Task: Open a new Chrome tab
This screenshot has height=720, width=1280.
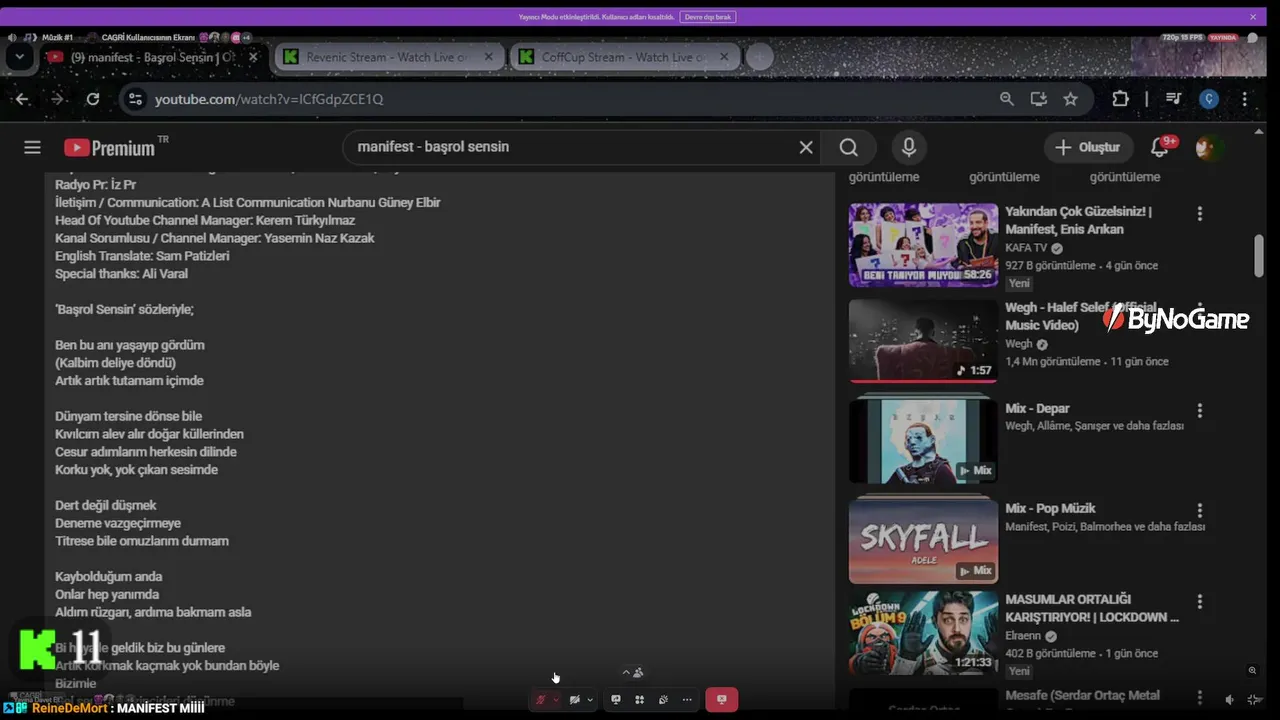Action: pos(759,57)
